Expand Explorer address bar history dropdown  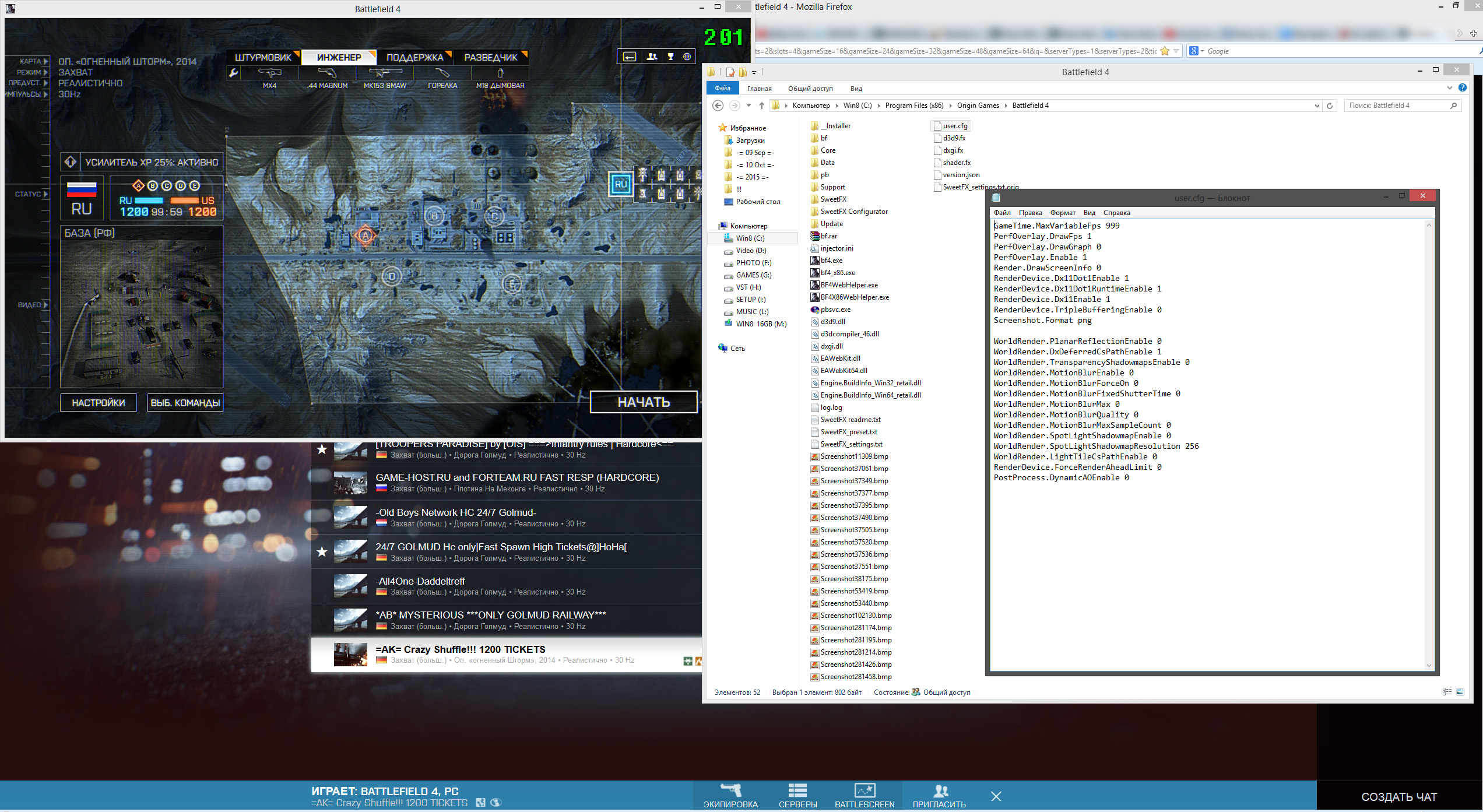1317,106
